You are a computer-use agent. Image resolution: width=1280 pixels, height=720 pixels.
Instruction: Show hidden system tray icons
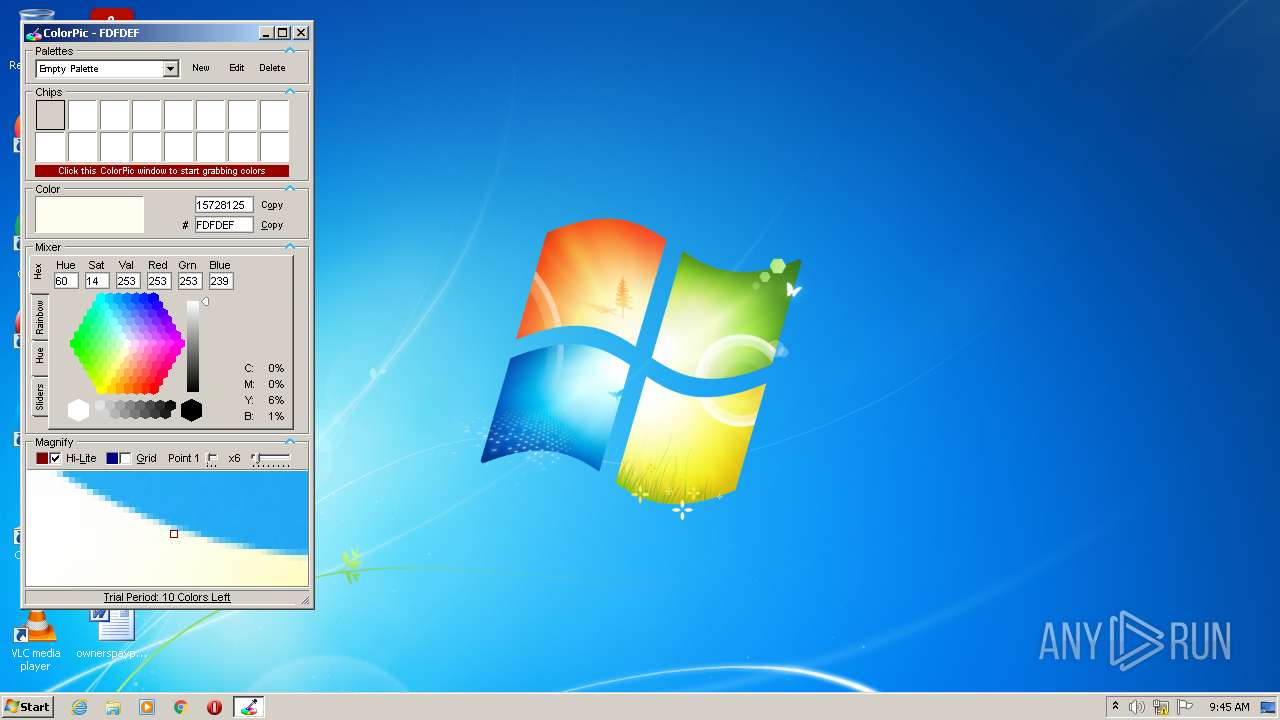coord(1115,707)
